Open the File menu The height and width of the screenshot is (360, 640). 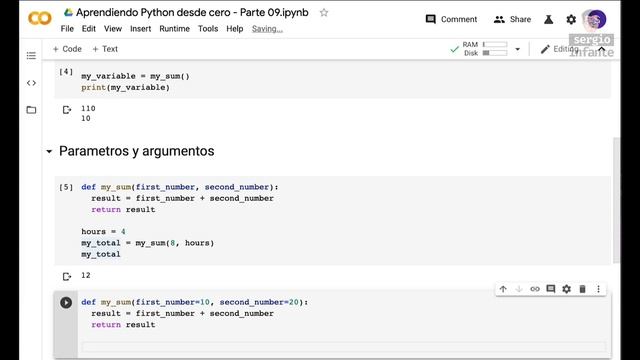(67, 29)
